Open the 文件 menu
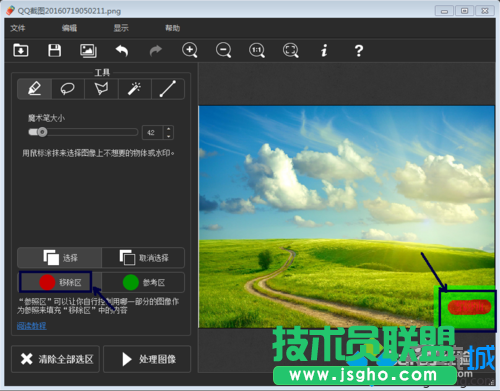 point(18,28)
